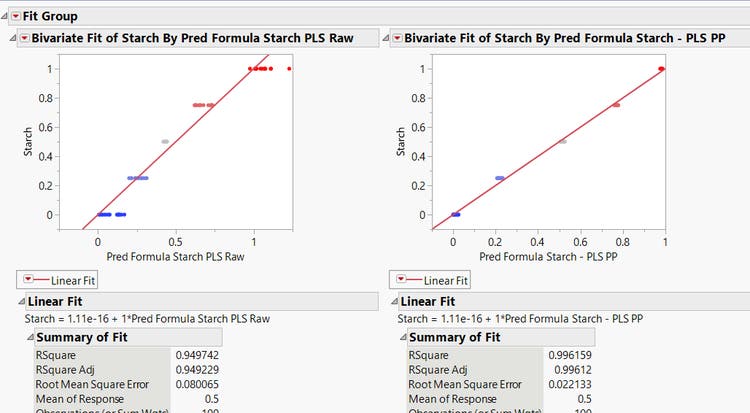Open red triangle menu for PLS PP bivariate fit
Viewport: 750px width, 413px height.
coord(397,38)
